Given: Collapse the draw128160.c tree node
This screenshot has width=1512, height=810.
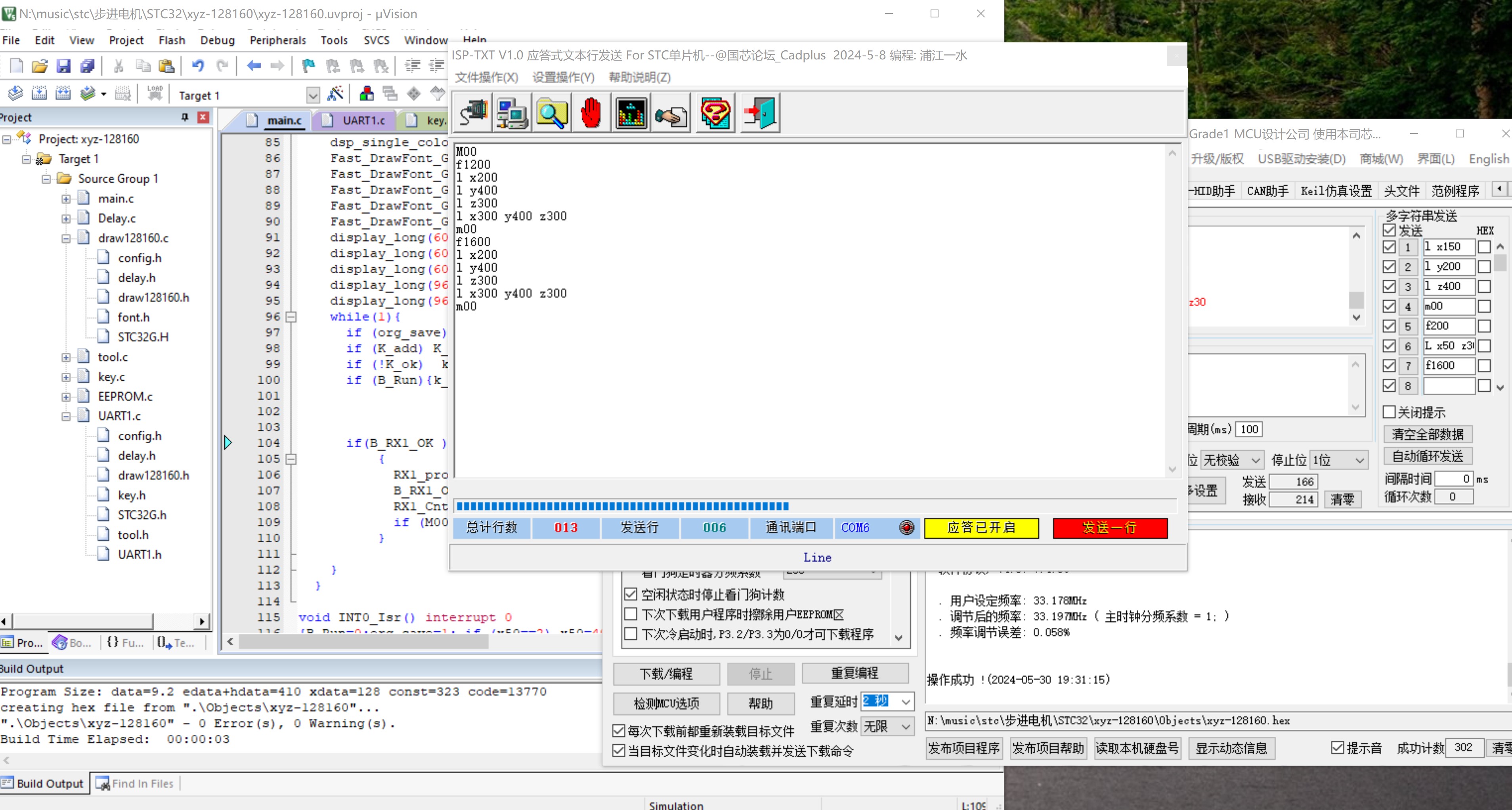Looking at the screenshot, I should click(66, 238).
